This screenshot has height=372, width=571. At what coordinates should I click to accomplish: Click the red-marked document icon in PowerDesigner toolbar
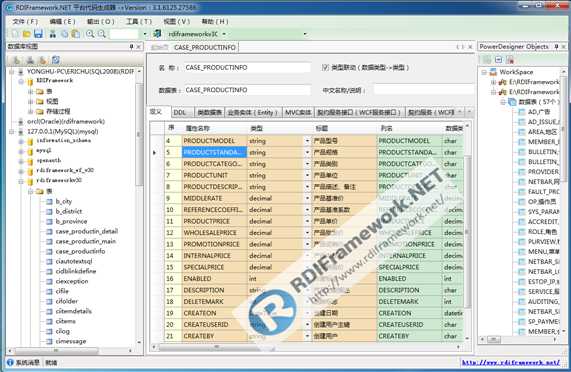(510, 60)
